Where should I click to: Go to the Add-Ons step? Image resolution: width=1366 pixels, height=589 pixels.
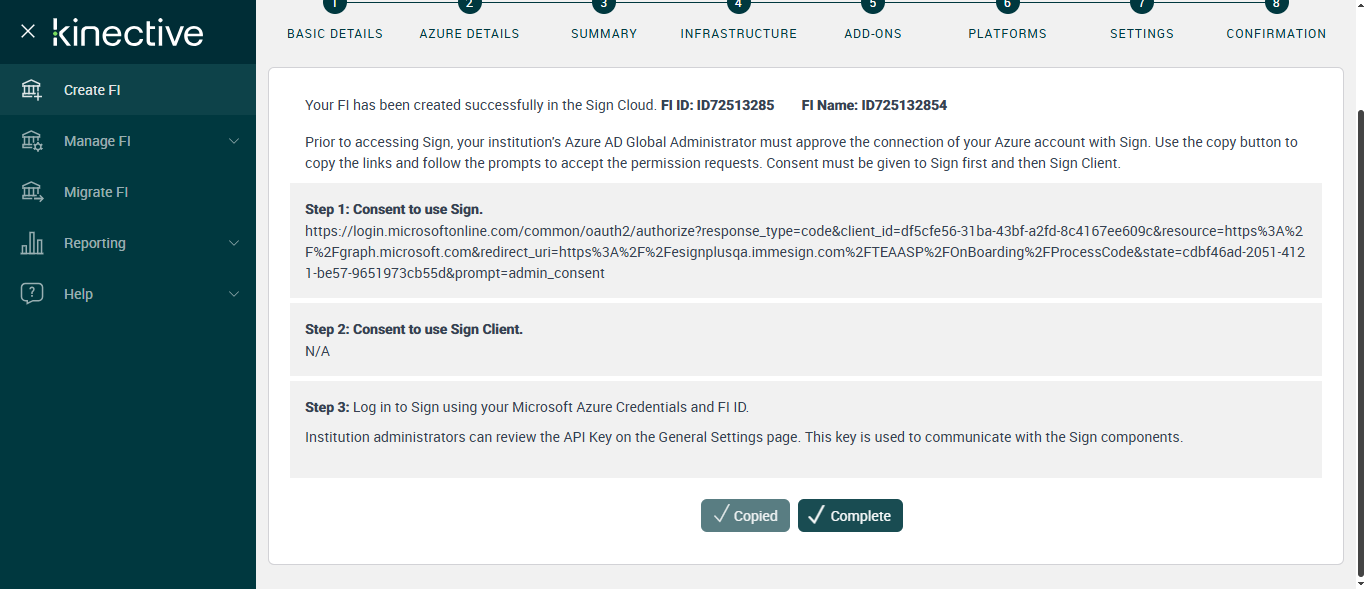point(873,33)
